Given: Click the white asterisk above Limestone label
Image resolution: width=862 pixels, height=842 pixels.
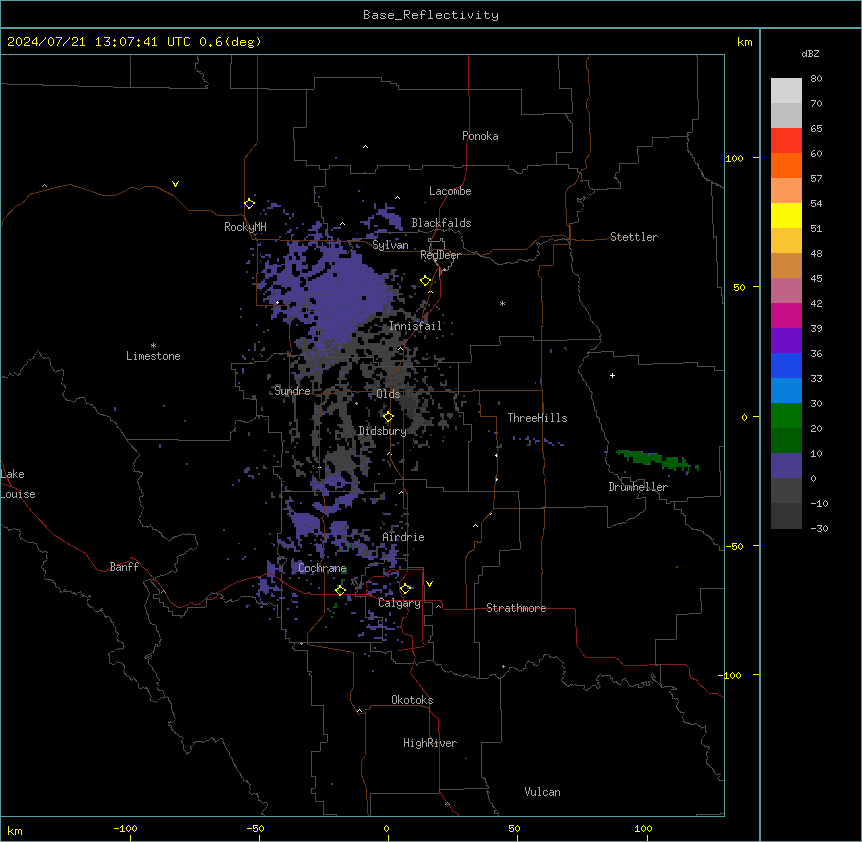Looking at the screenshot, I should [153, 346].
